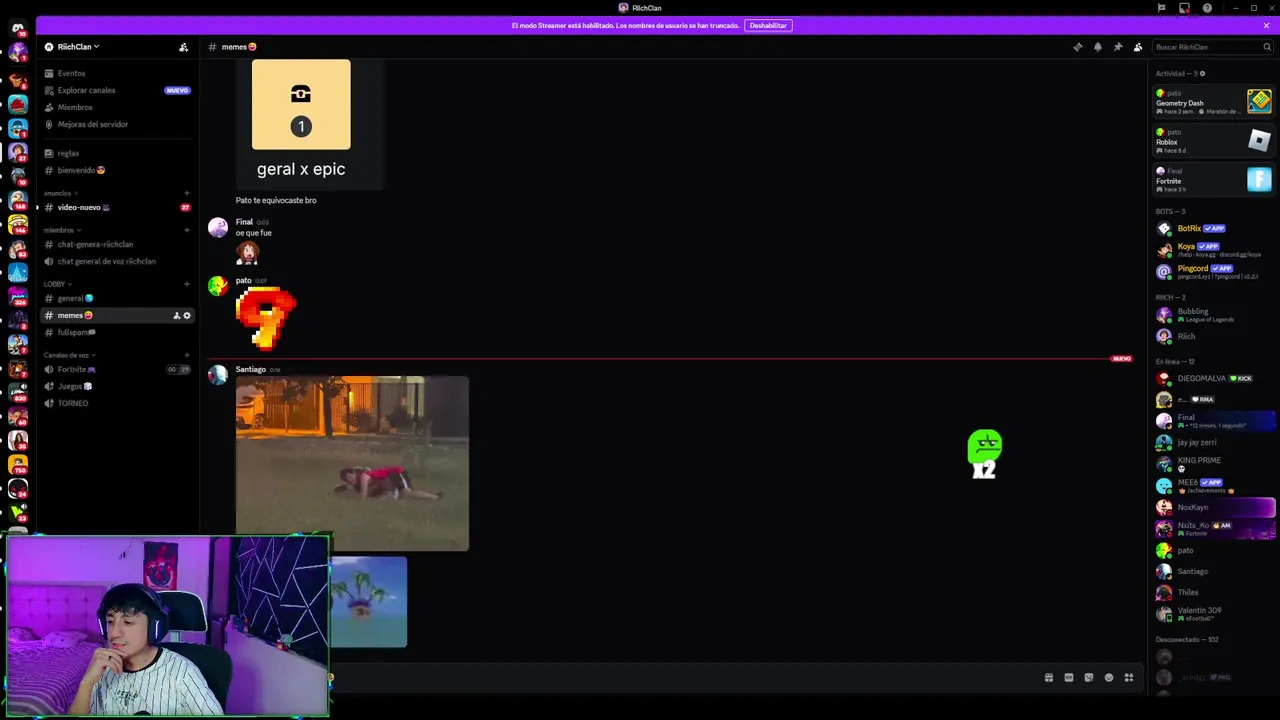The width and height of the screenshot is (1280, 720).
Task: Open the GIF picker icon
Action: tap(1068, 678)
